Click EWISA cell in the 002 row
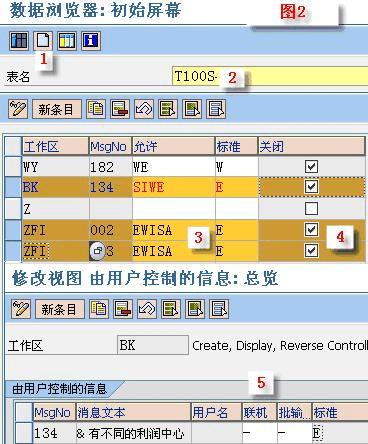This screenshot has height=444, width=368. (173, 230)
